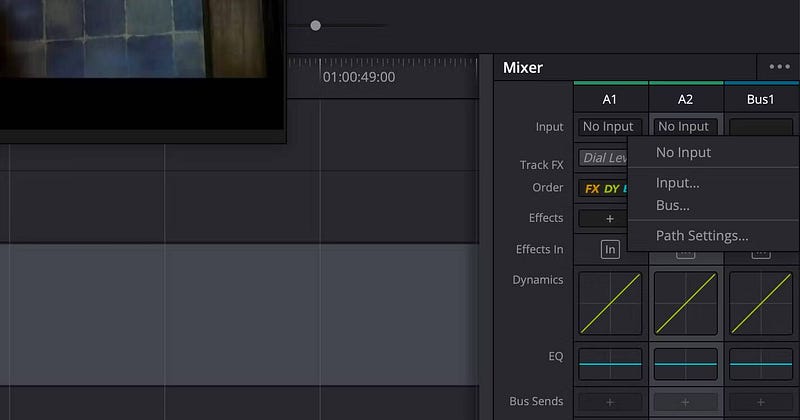The image size is (800, 420).
Task: Click the zoom slider handle above the timeline
Action: point(315,26)
